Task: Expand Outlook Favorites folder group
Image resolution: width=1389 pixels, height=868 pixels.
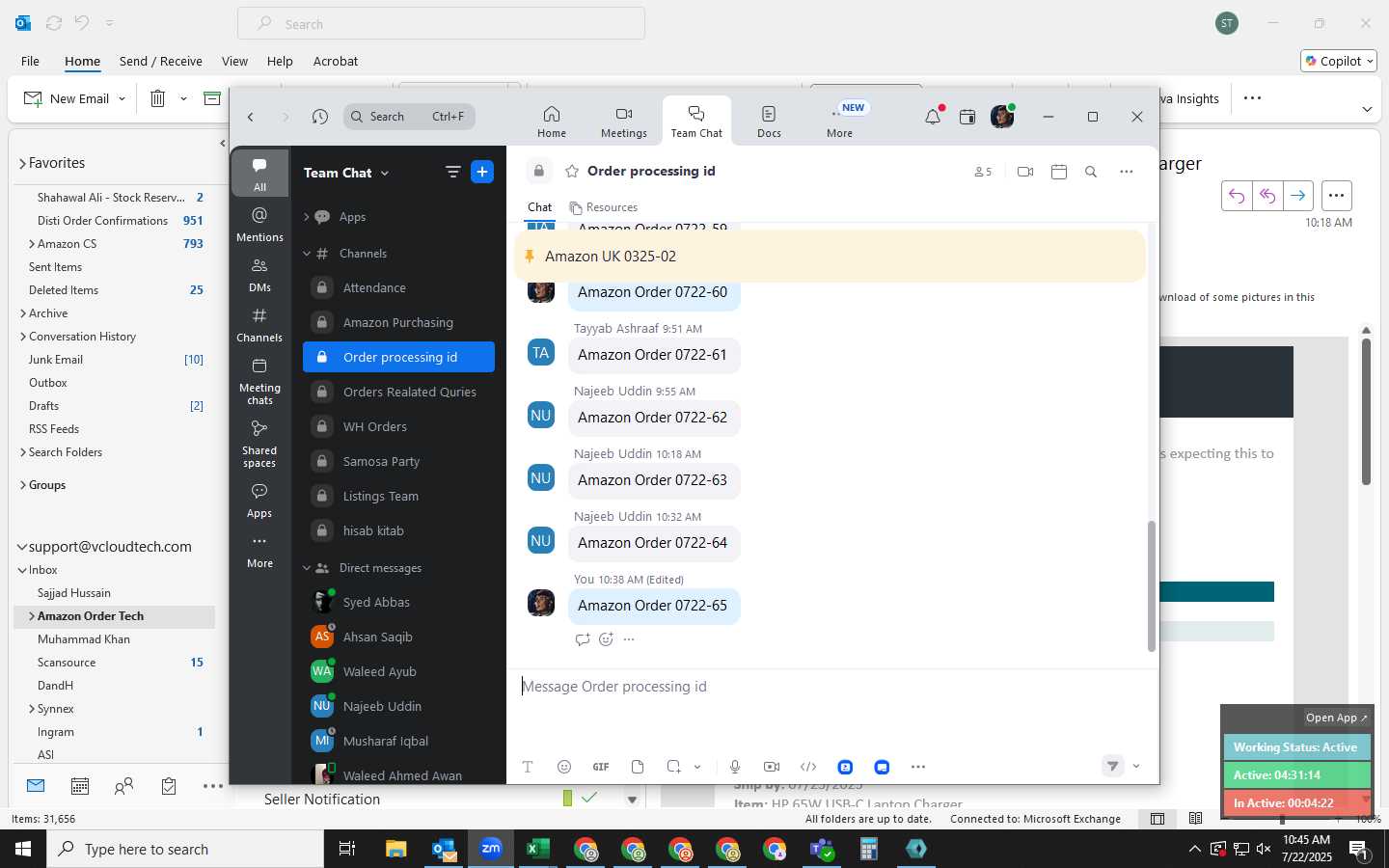Action: coord(22,164)
